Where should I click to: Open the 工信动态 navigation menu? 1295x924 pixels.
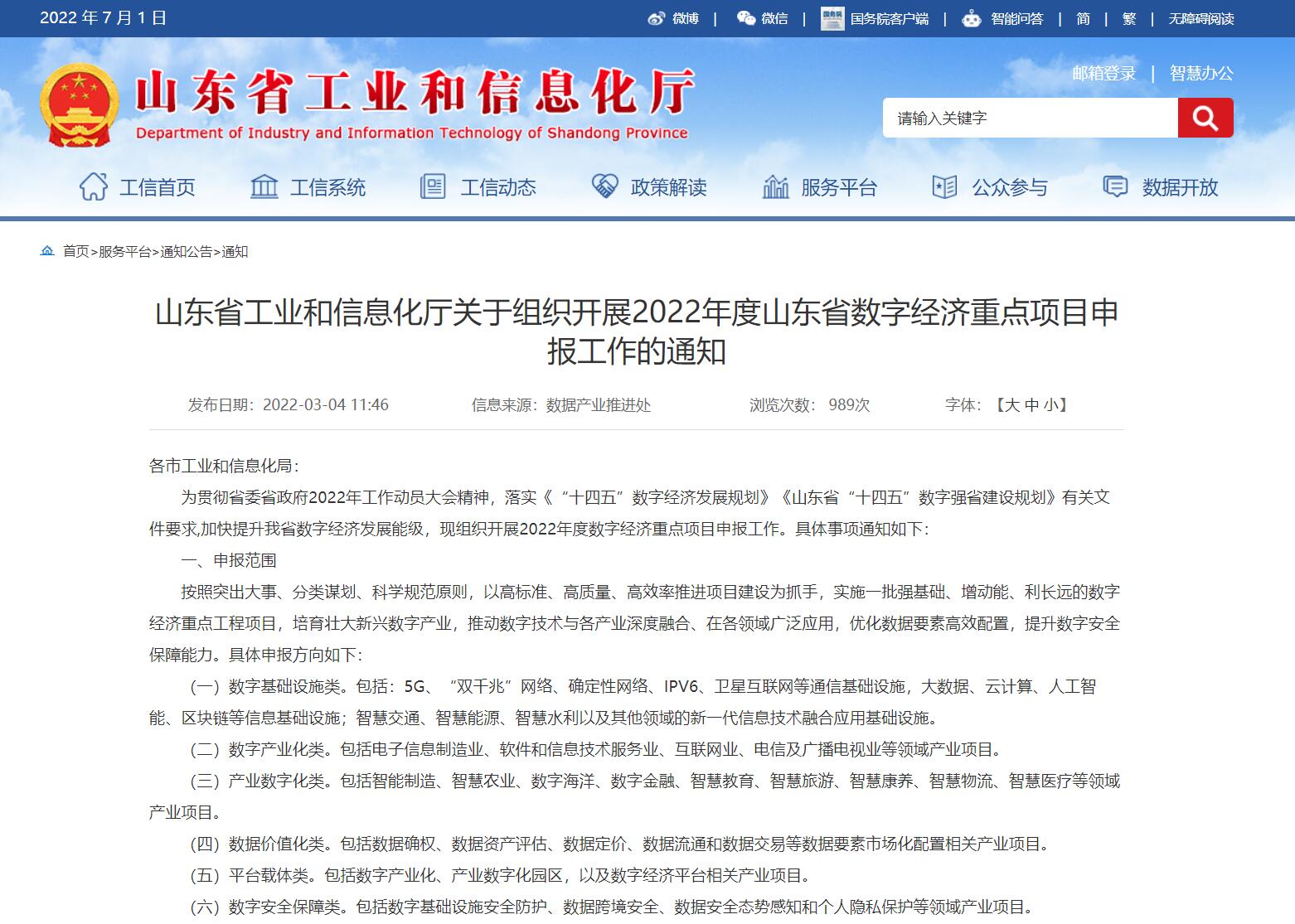pos(497,187)
